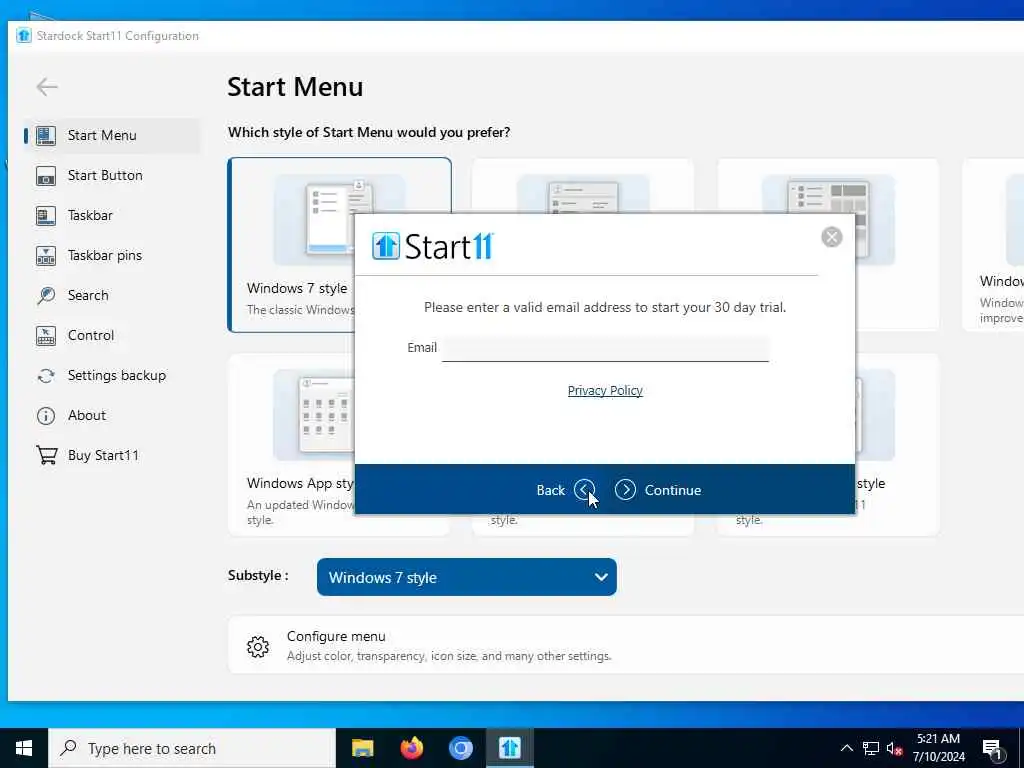
Task: Open the clock and date flyout
Action: (938, 748)
